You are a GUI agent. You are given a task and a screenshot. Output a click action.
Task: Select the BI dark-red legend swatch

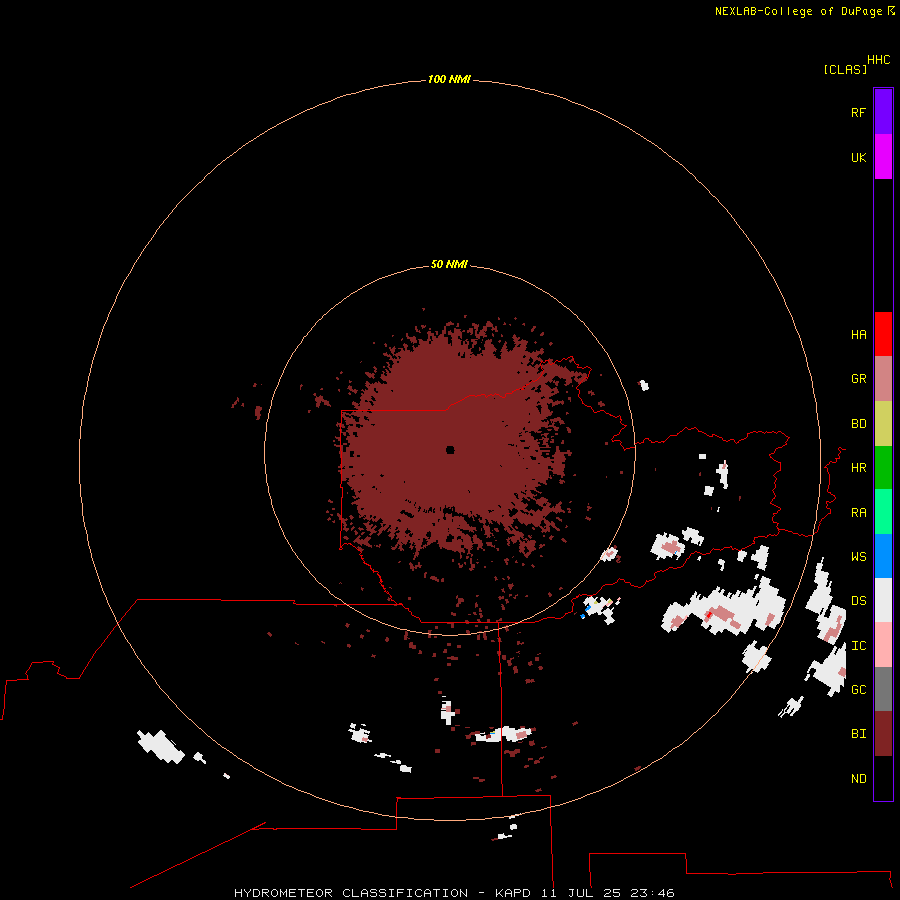[x=883, y=734]
